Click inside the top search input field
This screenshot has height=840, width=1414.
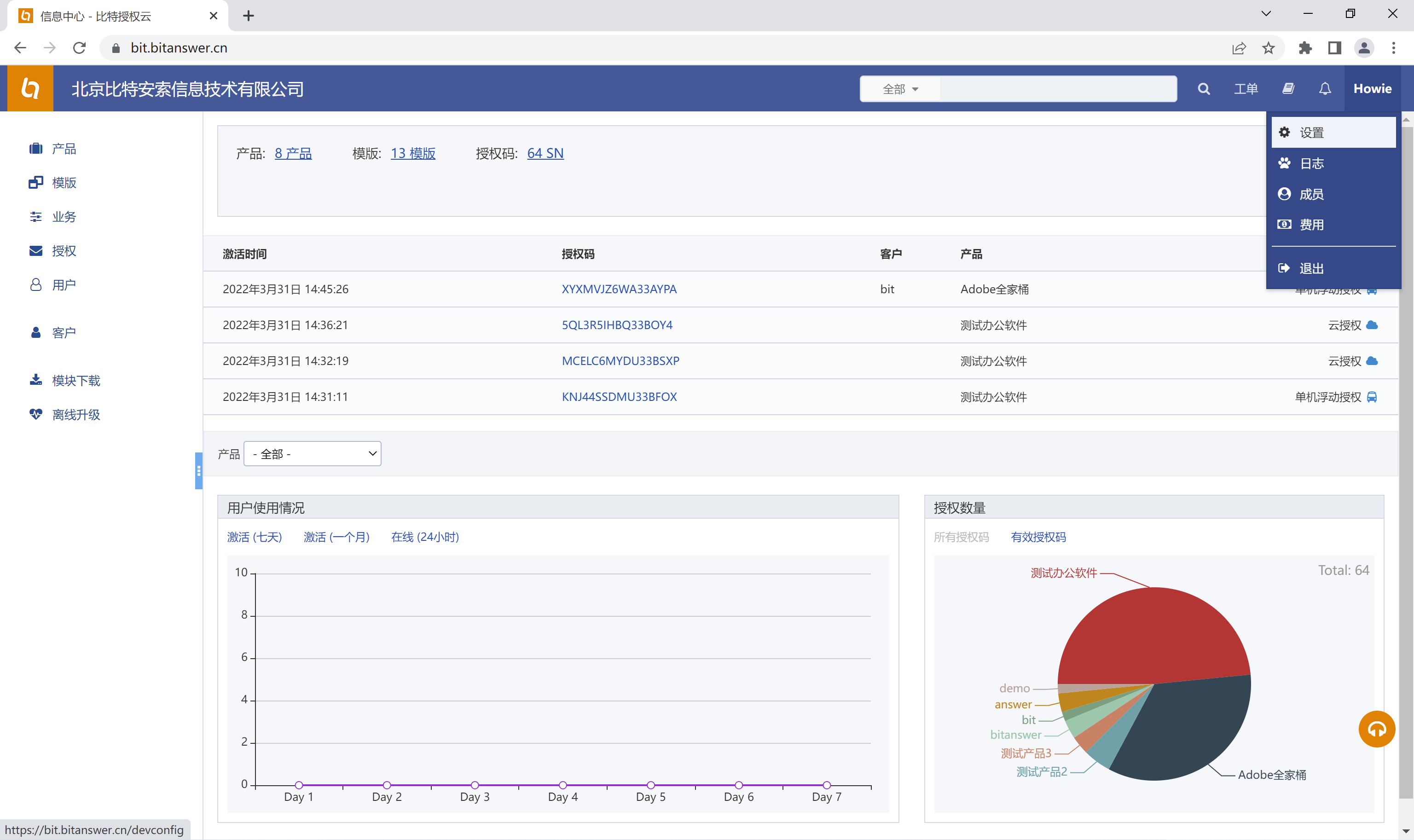click(x=1059, y=89)
